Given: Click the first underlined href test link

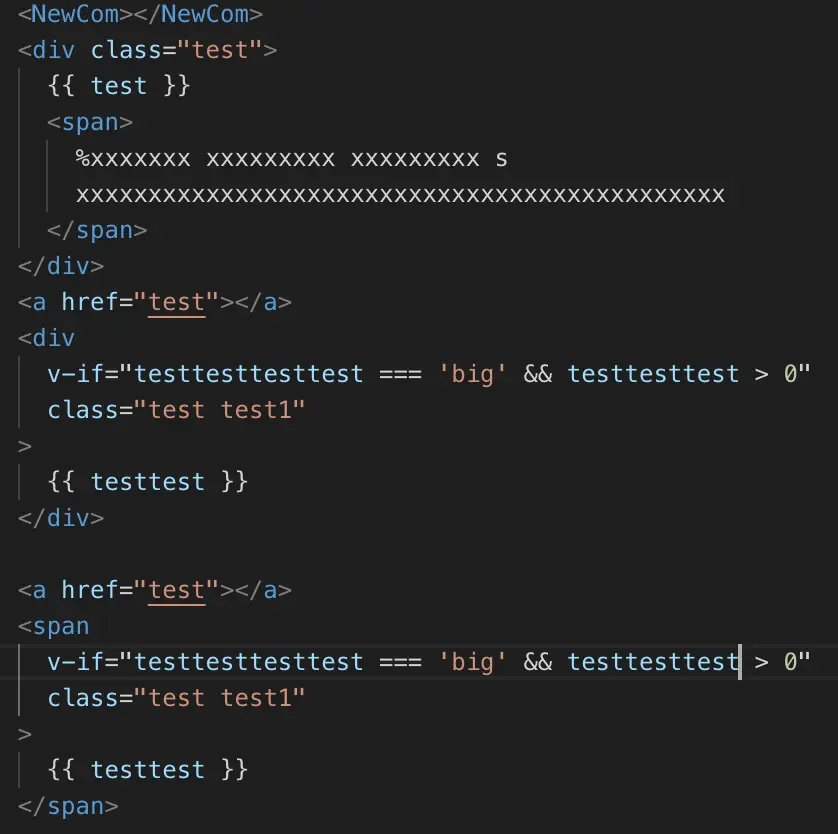Looking at the screenshot, I should tap(176, 302).
